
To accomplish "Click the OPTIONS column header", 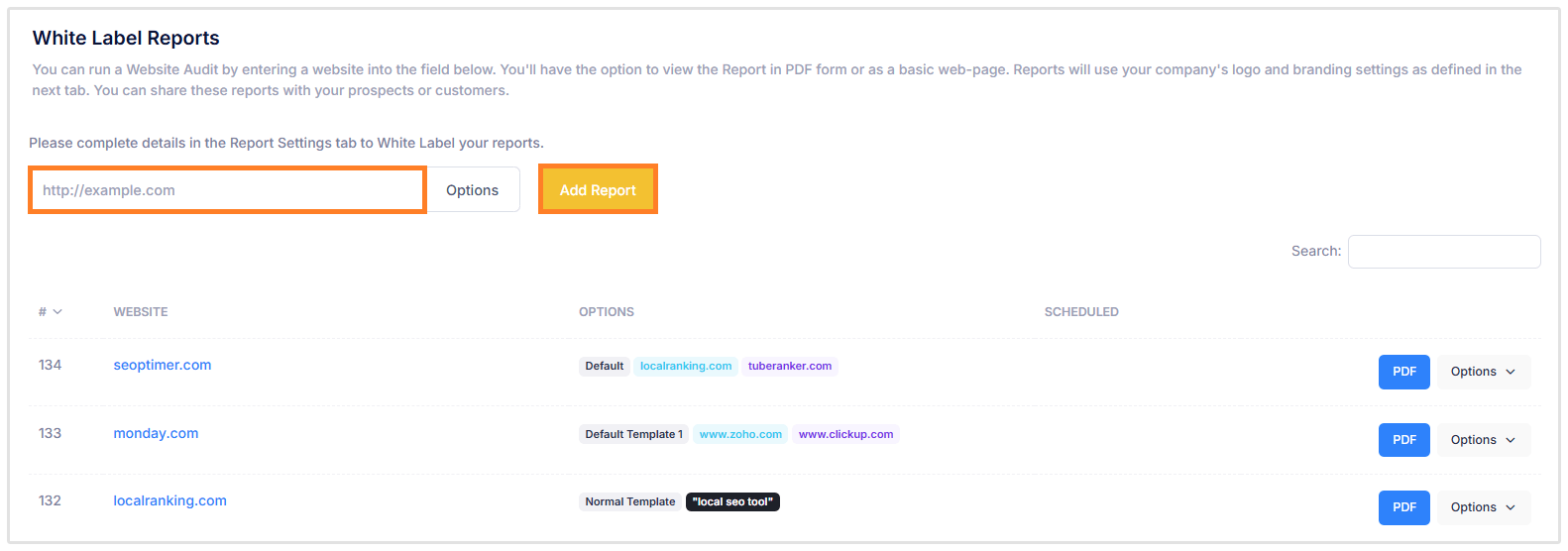I will pos(607,311).
